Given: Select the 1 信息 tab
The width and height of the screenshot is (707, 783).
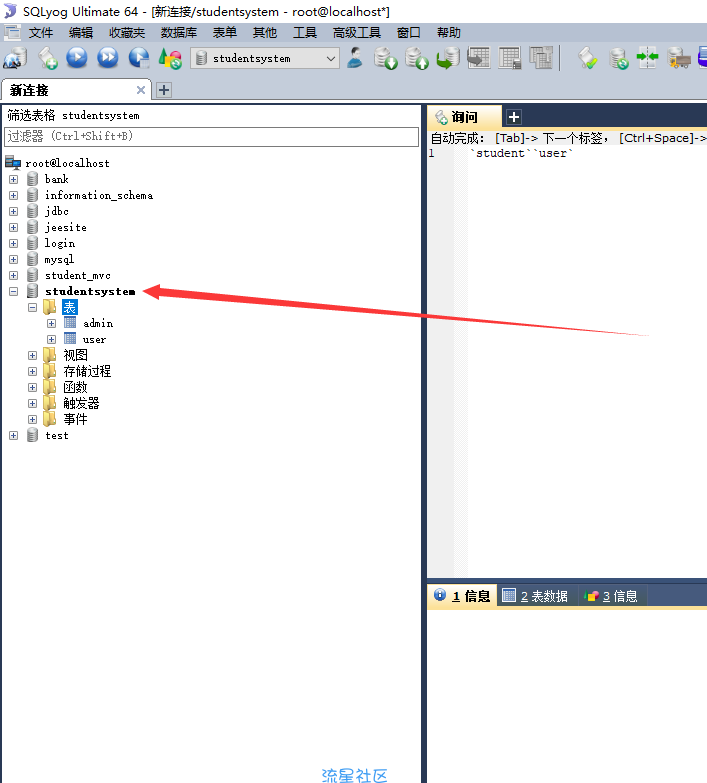Looking at the screenshot, I should tap(462, 596).
